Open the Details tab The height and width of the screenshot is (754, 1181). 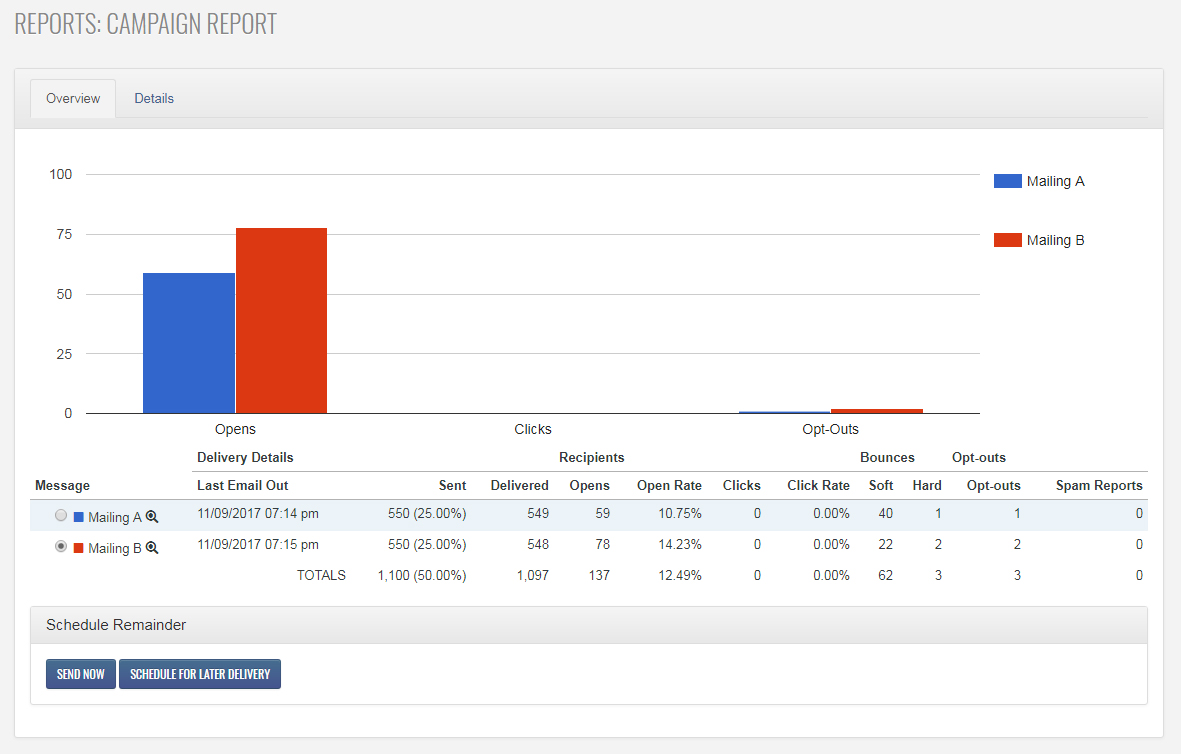click(154, 98)
